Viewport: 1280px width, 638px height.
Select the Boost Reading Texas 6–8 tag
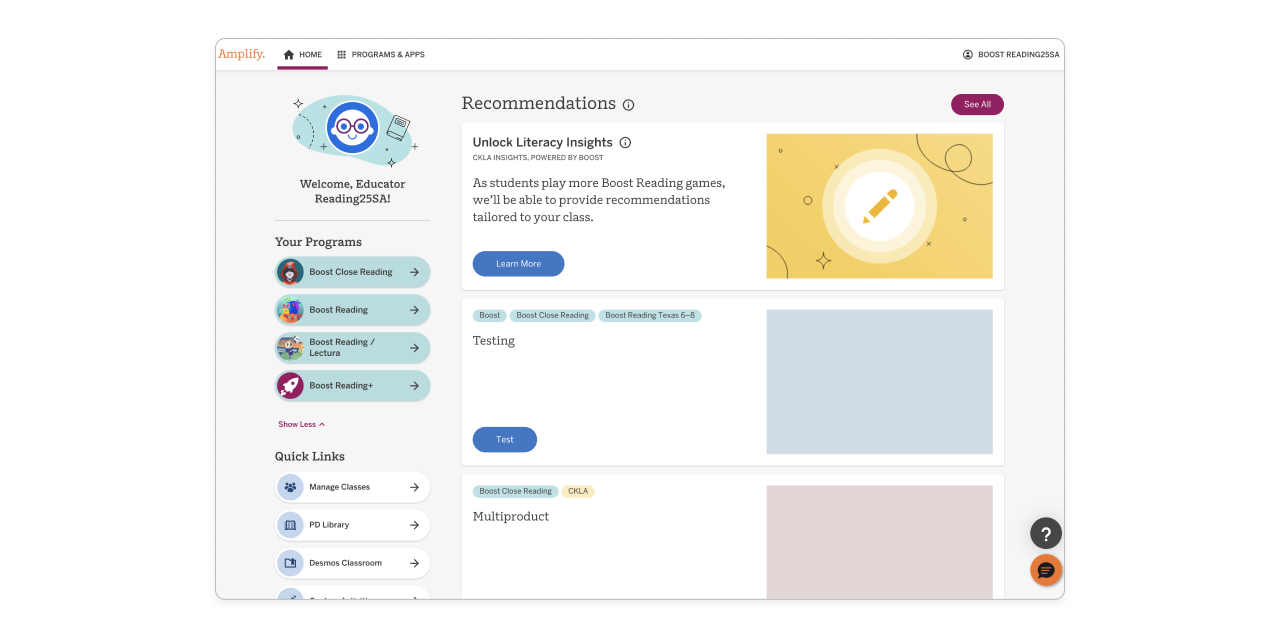(x=650, y=315)
